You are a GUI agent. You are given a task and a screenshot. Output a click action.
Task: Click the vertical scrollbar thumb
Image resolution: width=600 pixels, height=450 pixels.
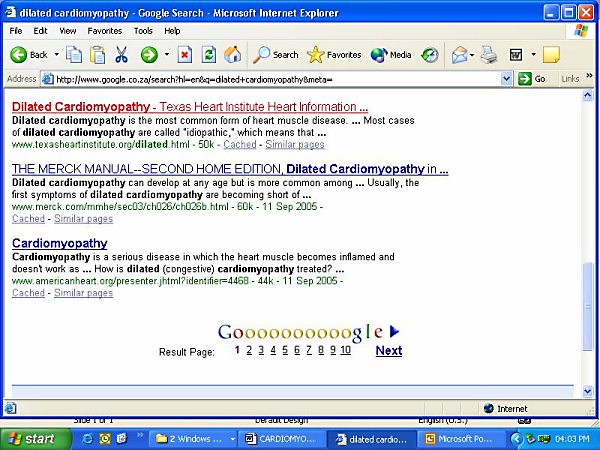tap(588, 306)
